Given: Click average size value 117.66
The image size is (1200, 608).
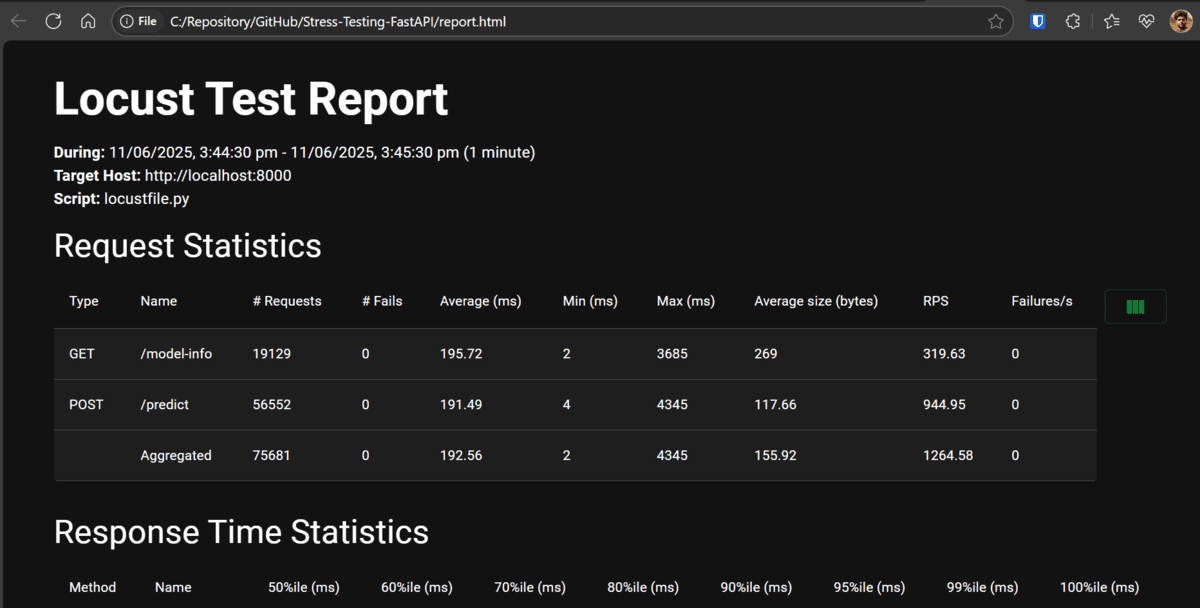Looking at the screenshot, I should point(775,405).
